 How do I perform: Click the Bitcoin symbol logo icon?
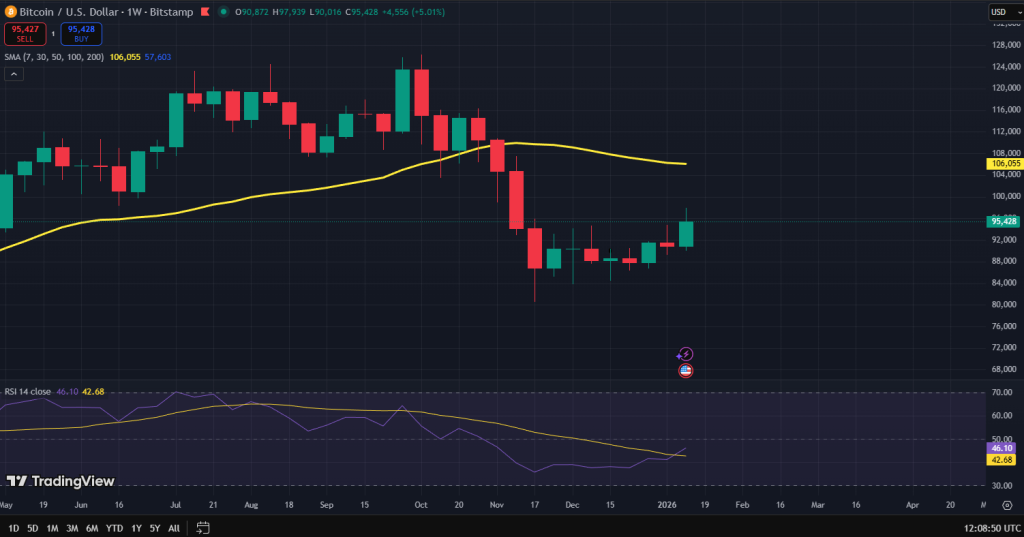coord(10,11)
